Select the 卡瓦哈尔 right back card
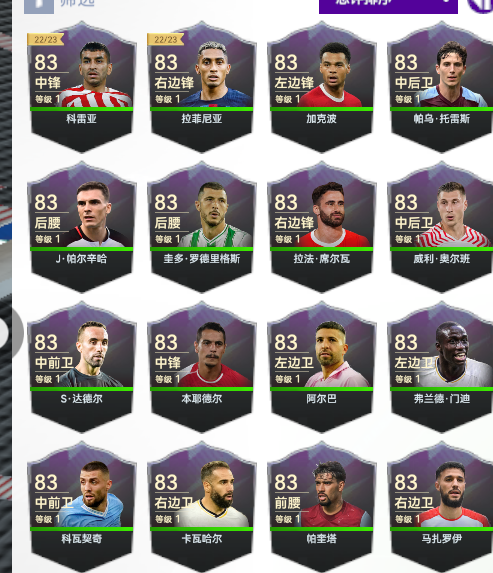This screenshot has width=493, height=573. point(201,507)
